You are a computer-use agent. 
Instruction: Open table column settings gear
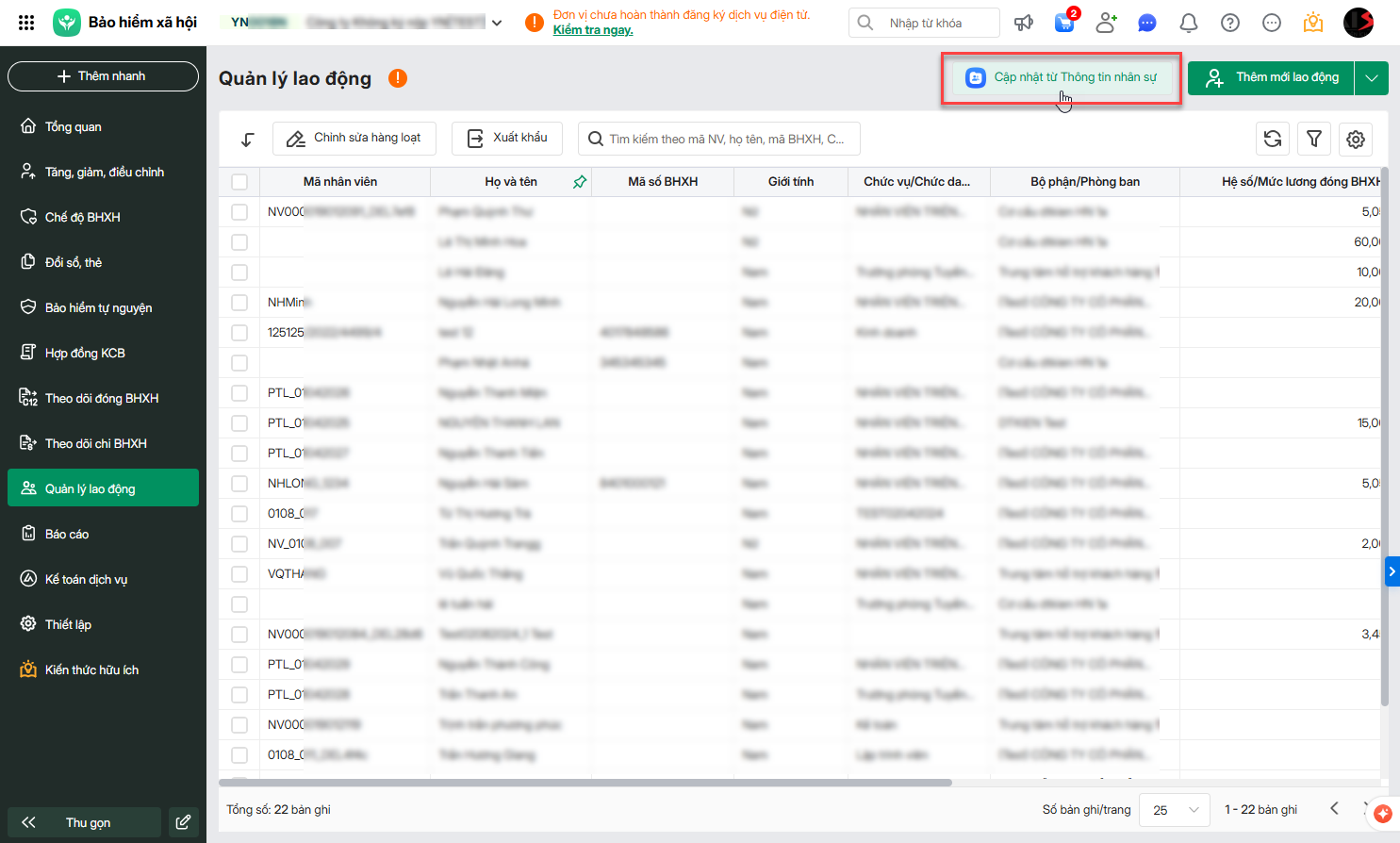pyautogui.click(x=1356, y=139)
